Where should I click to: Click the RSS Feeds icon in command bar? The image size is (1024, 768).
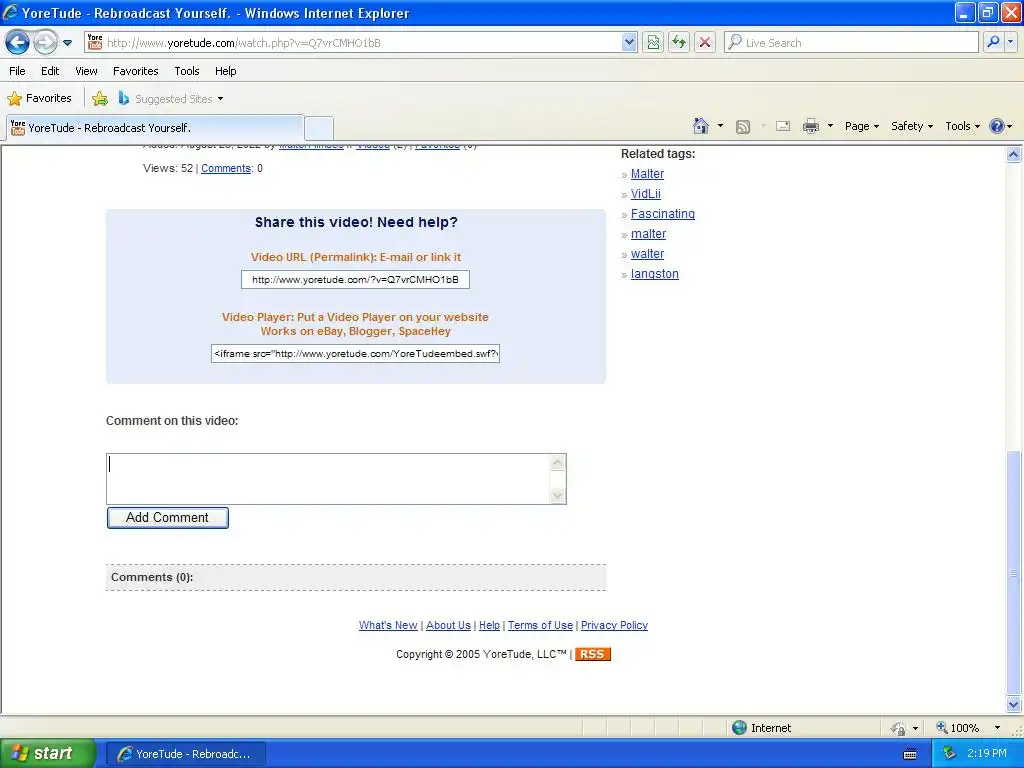tap(743, 127)
